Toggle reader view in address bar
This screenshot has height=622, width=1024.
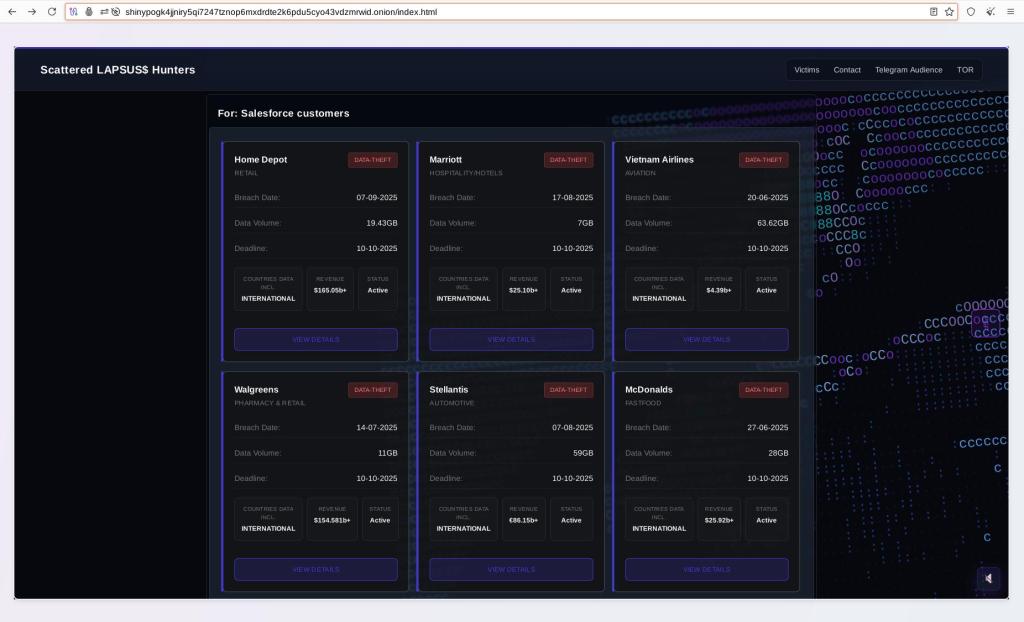933,12
